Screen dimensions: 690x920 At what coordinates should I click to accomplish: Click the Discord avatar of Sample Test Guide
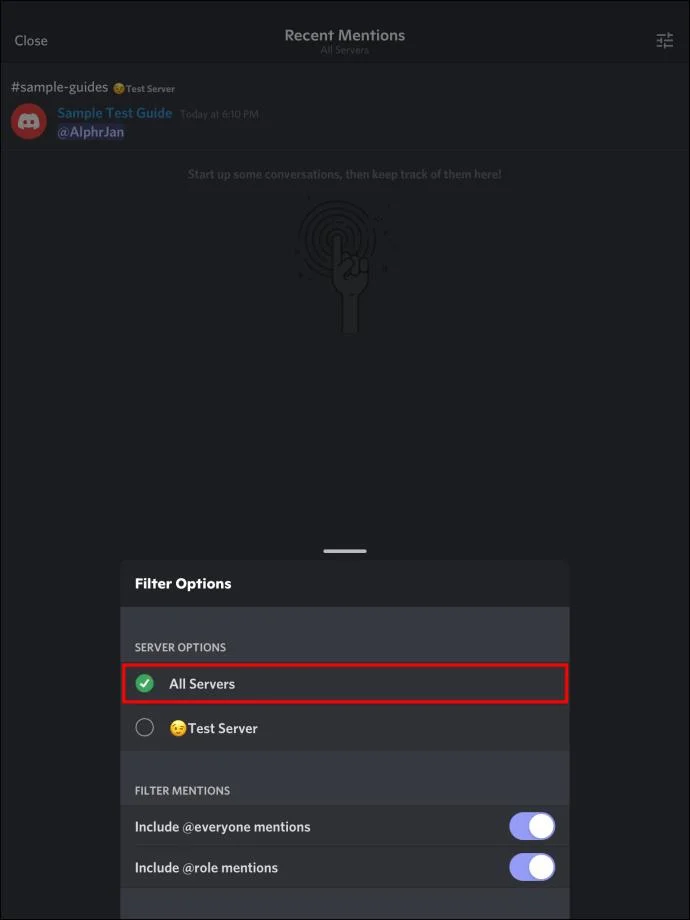pyautogui.click(x=29, y=122)
